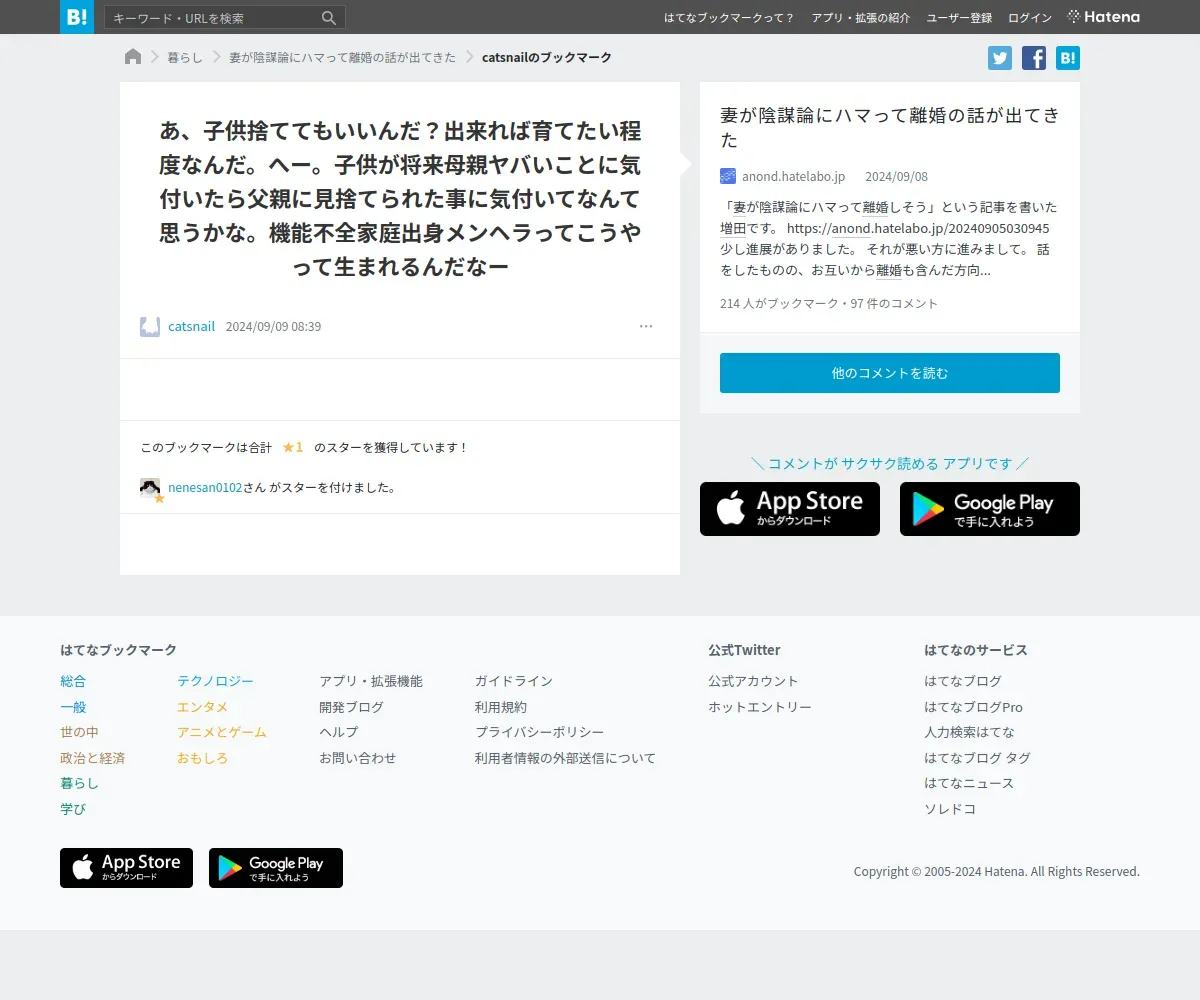Click the anond.hatelabo.jp favicon

pyautogui.click(x=728, y=176)
